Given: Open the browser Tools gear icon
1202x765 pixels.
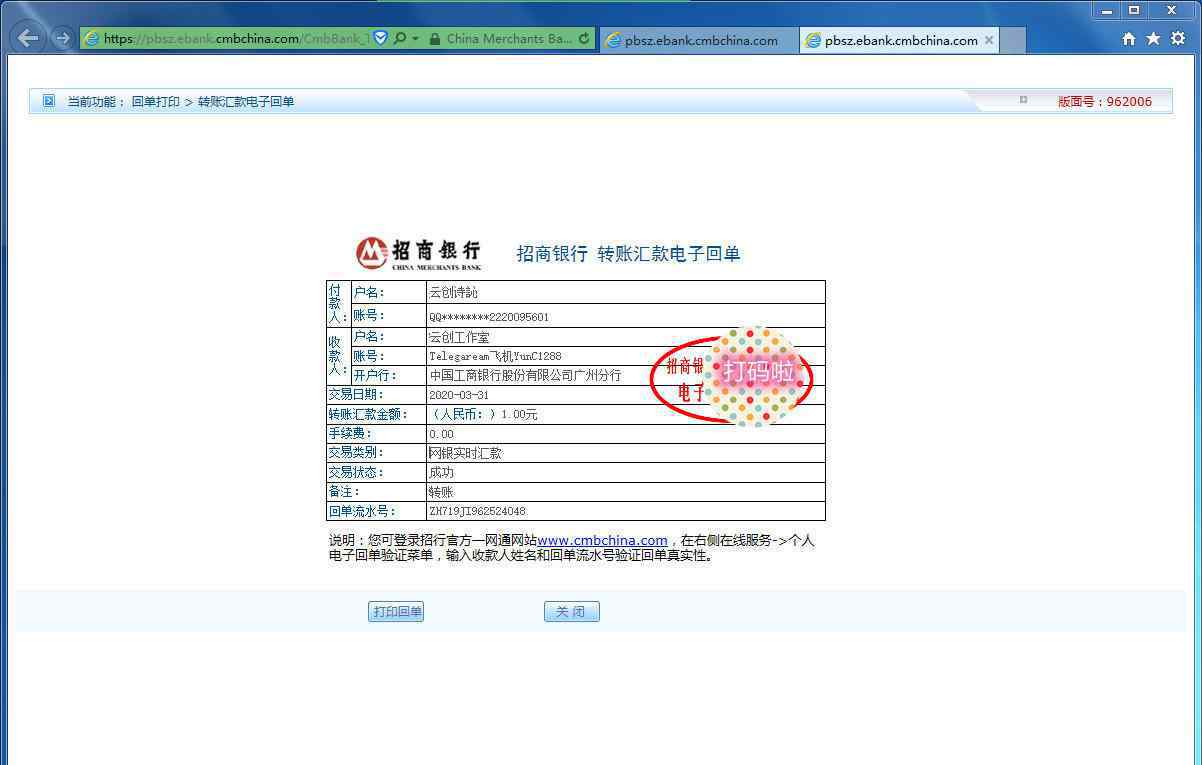Looking at the screenshot, I should coord(1178,38).
